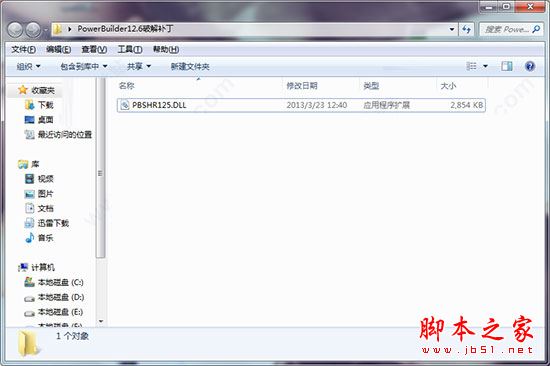Click the Computer icon in sidebar
This screenshot has height=366, width=550.
[x=23, y=267]
